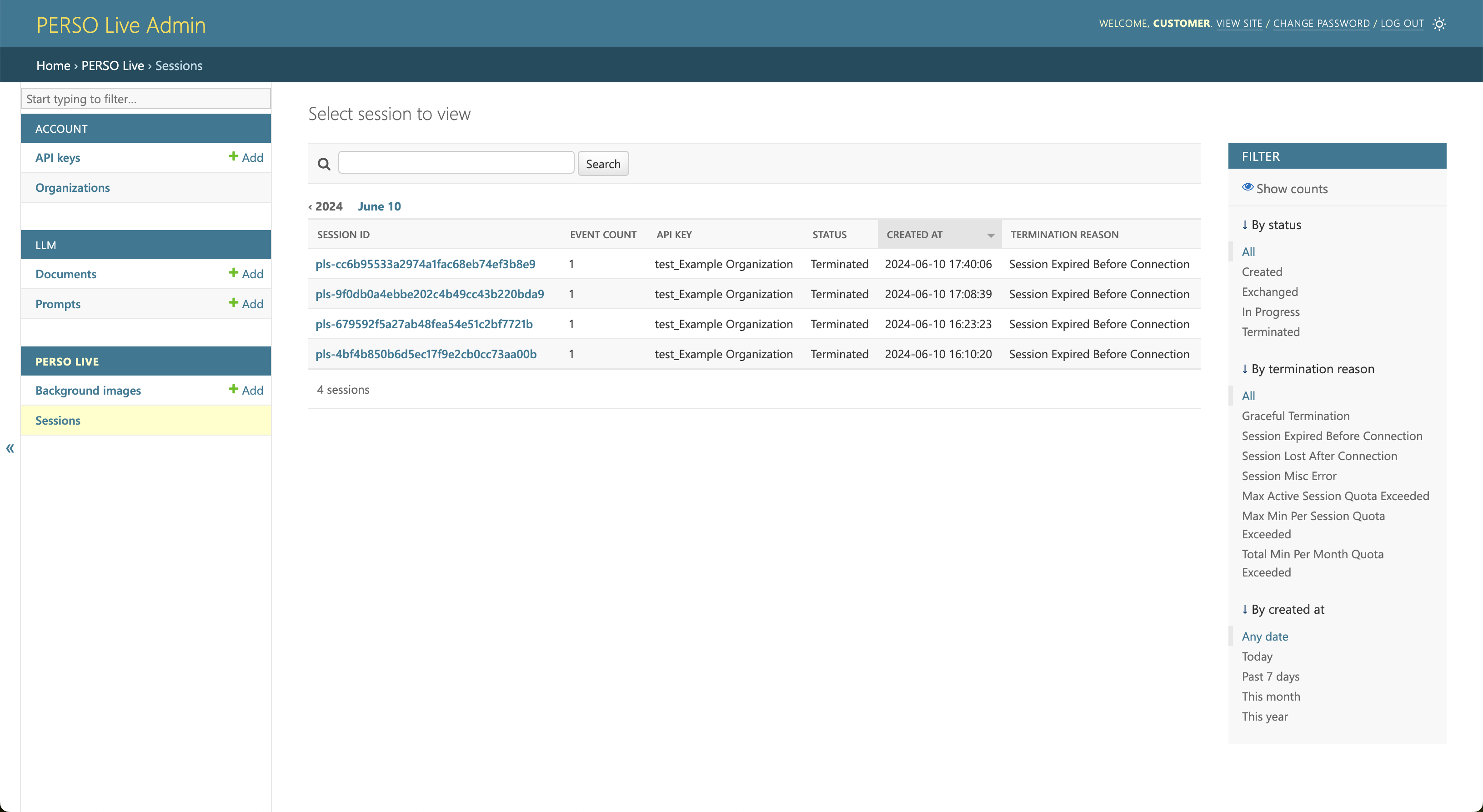Image resolution: width=1483 pixels, height=812 pixels.
Task: Open Organizations in the sidebar
Action: click(73, 188)
